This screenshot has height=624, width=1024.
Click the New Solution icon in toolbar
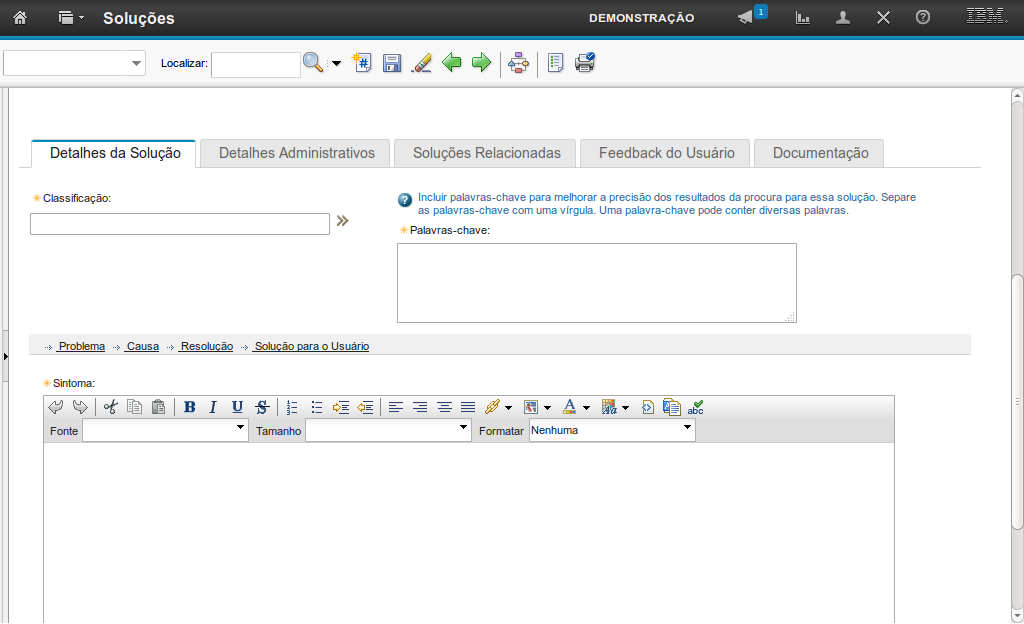pyautogui.click(x=362, y=63)
